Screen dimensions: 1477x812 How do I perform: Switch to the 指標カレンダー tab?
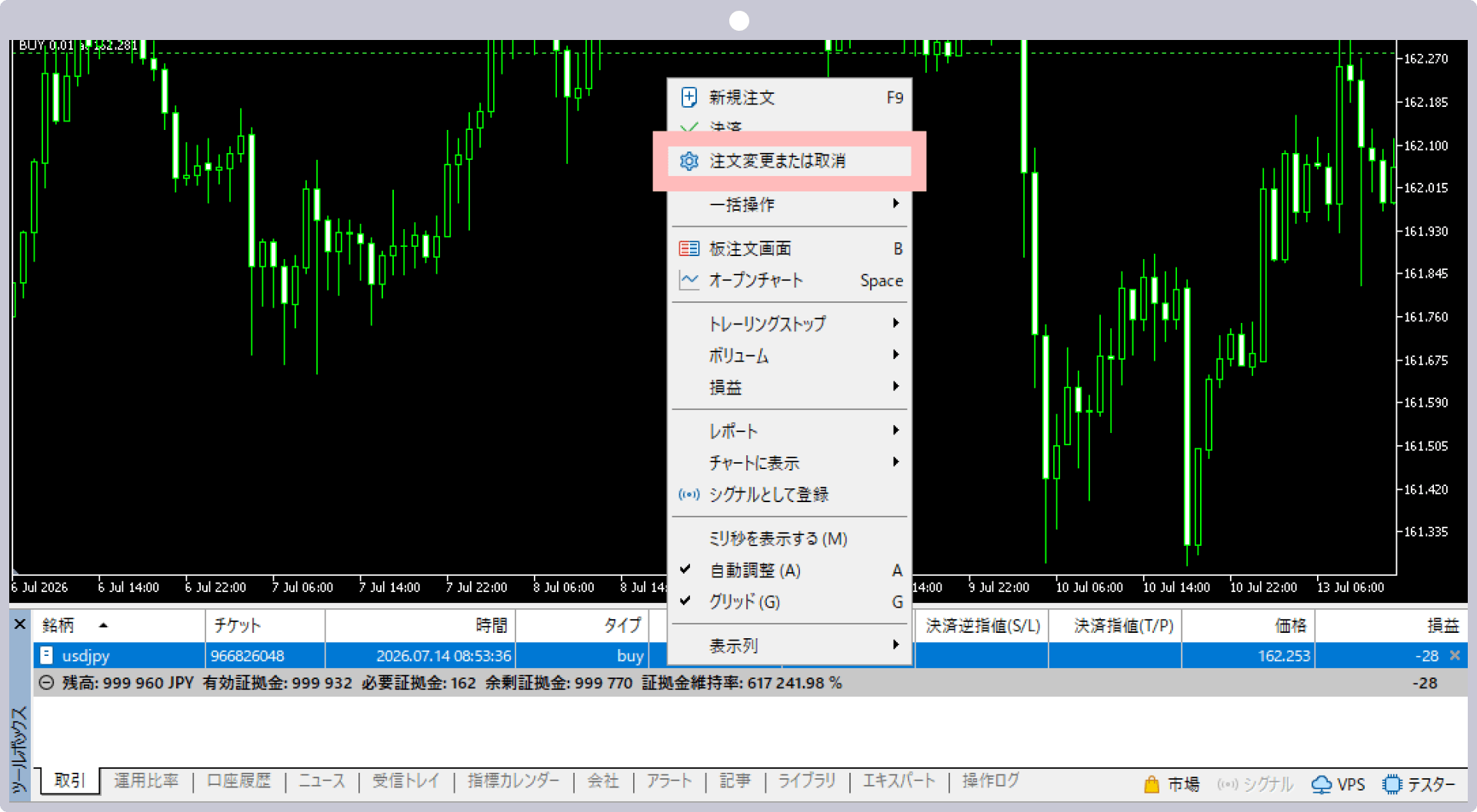pyautogui.click(x=514, y=781)
